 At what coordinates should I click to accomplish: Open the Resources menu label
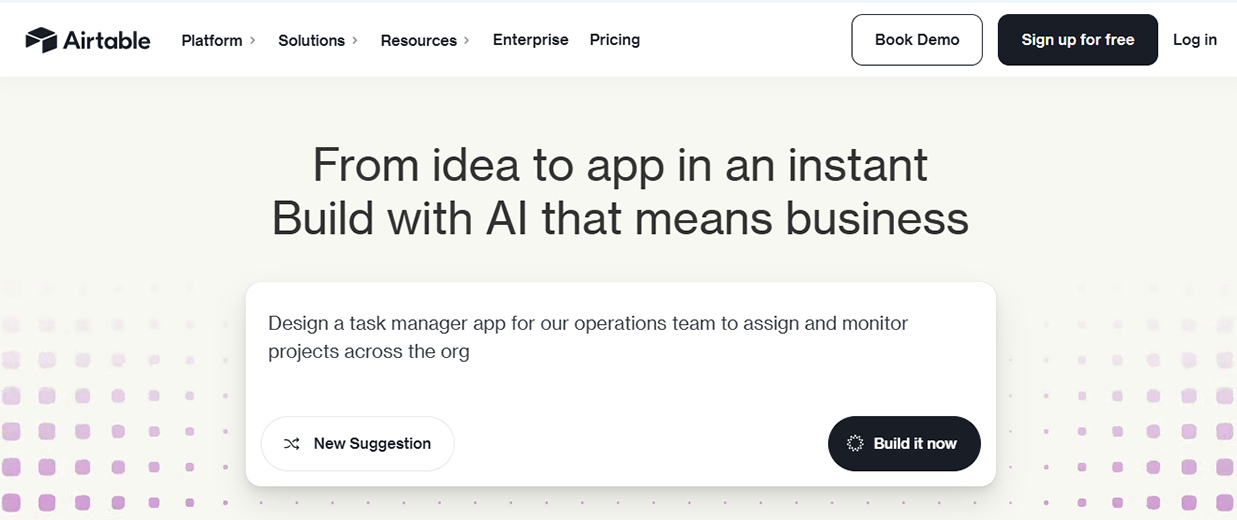[418, 40]
